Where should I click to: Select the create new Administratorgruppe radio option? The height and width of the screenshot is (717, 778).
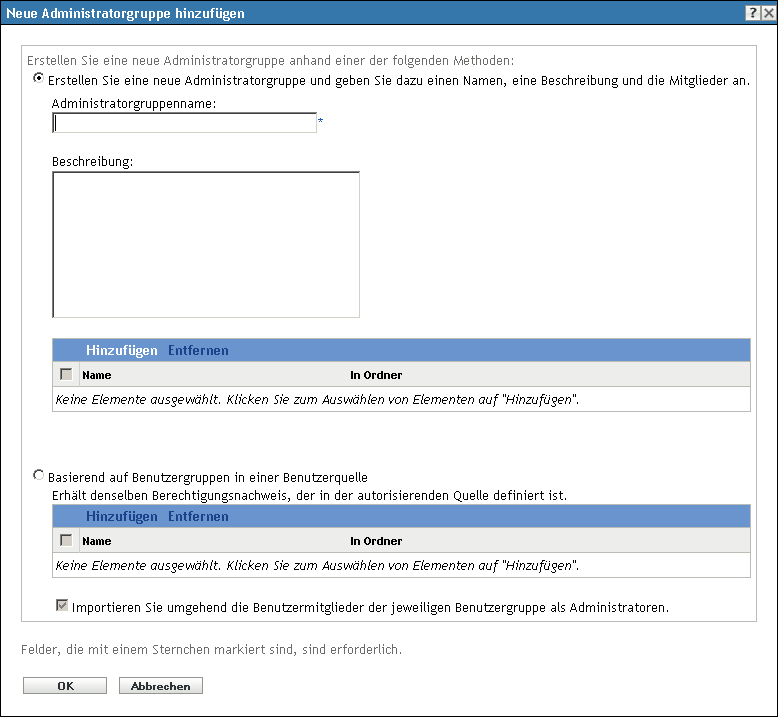click(x=39, y=79)
